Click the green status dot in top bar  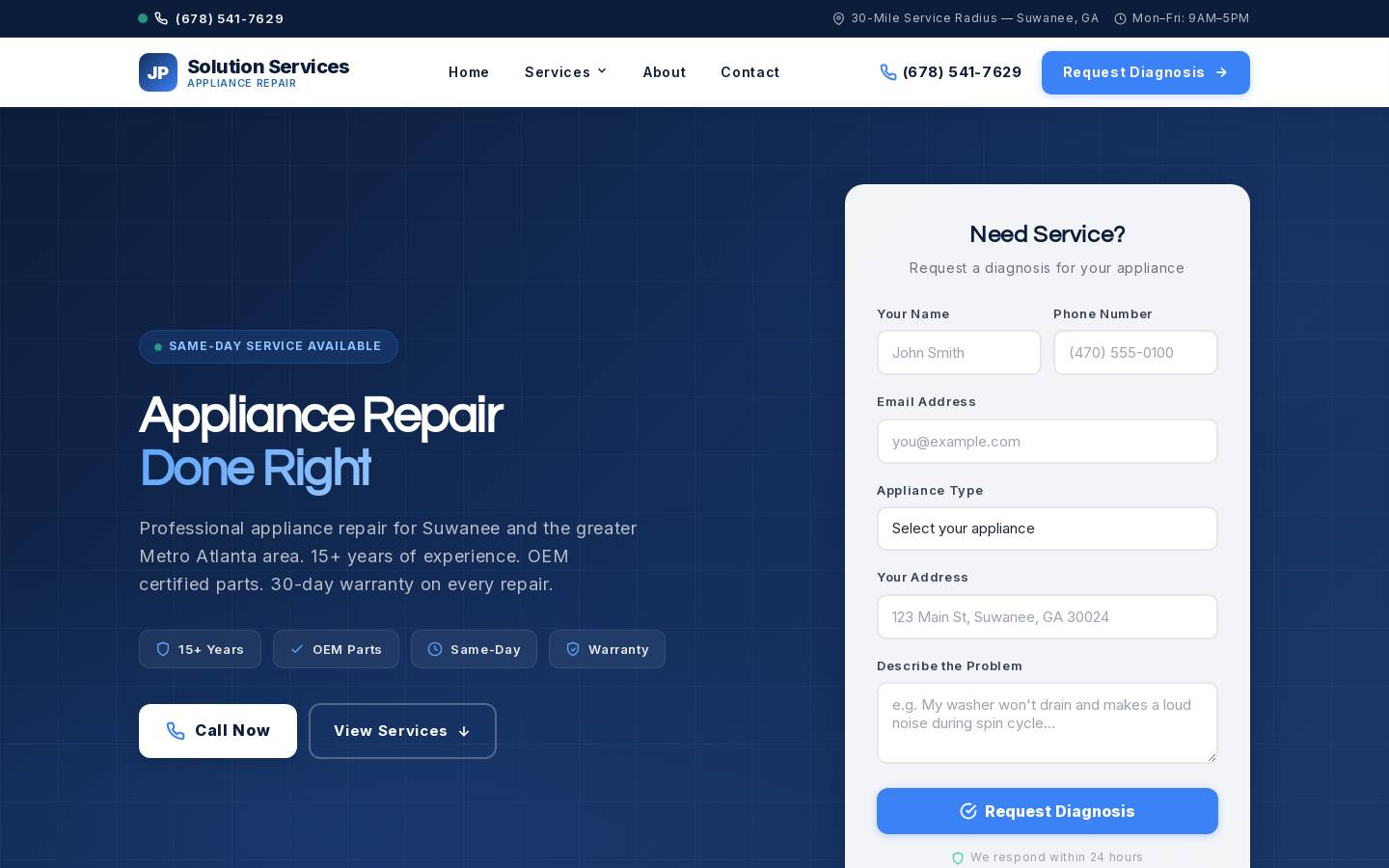click(143, 18)
